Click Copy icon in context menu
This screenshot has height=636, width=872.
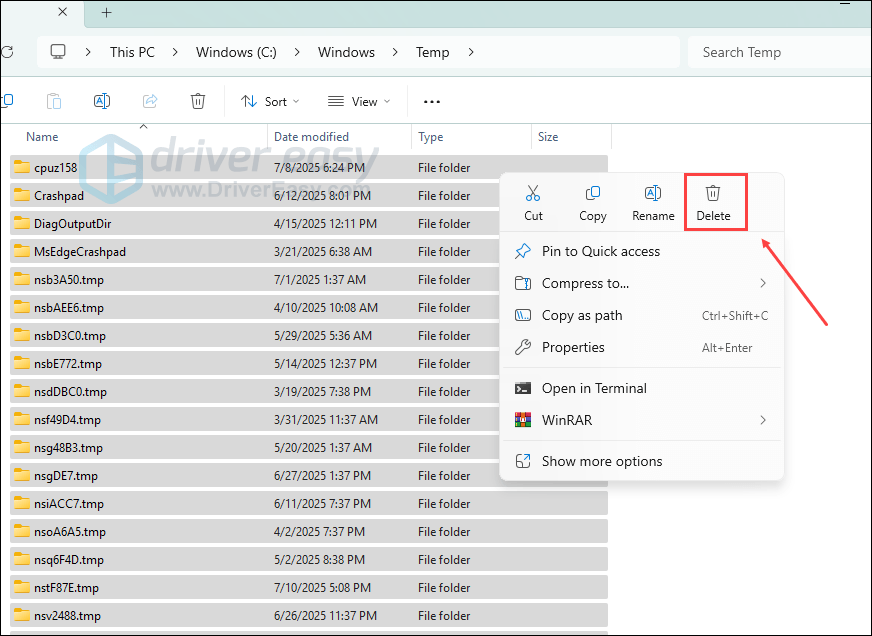click(593, 194)
